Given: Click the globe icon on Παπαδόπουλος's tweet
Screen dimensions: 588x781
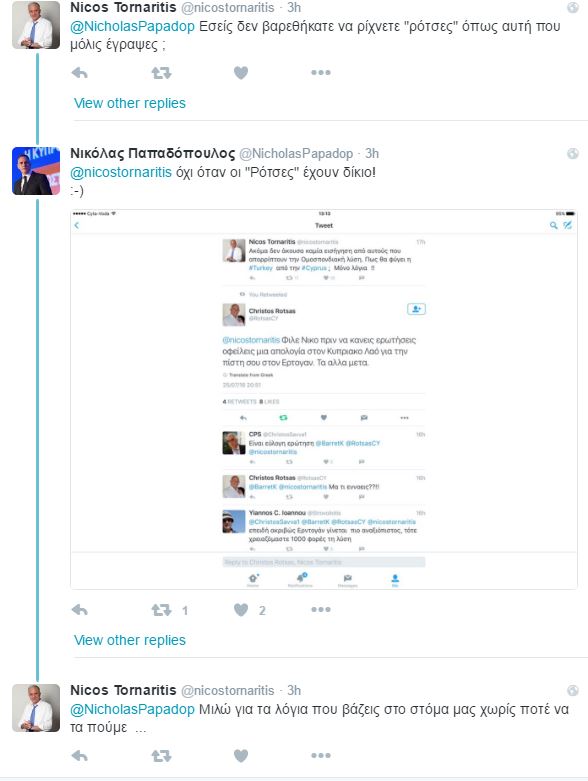Looking at the screenshot, I should [573, 153].
